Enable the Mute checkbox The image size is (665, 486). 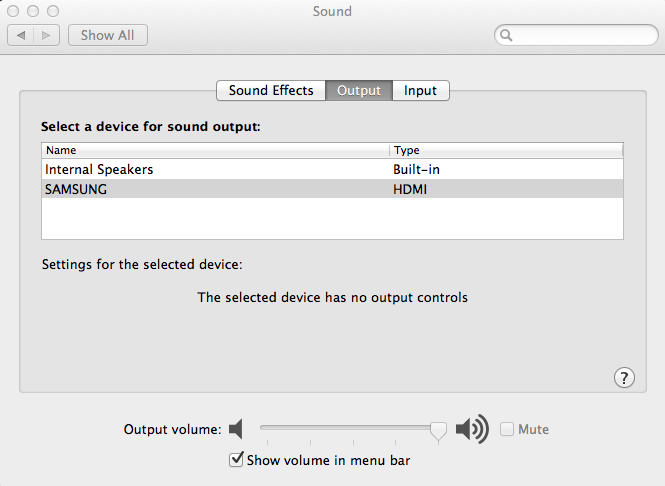pos(508,430)
